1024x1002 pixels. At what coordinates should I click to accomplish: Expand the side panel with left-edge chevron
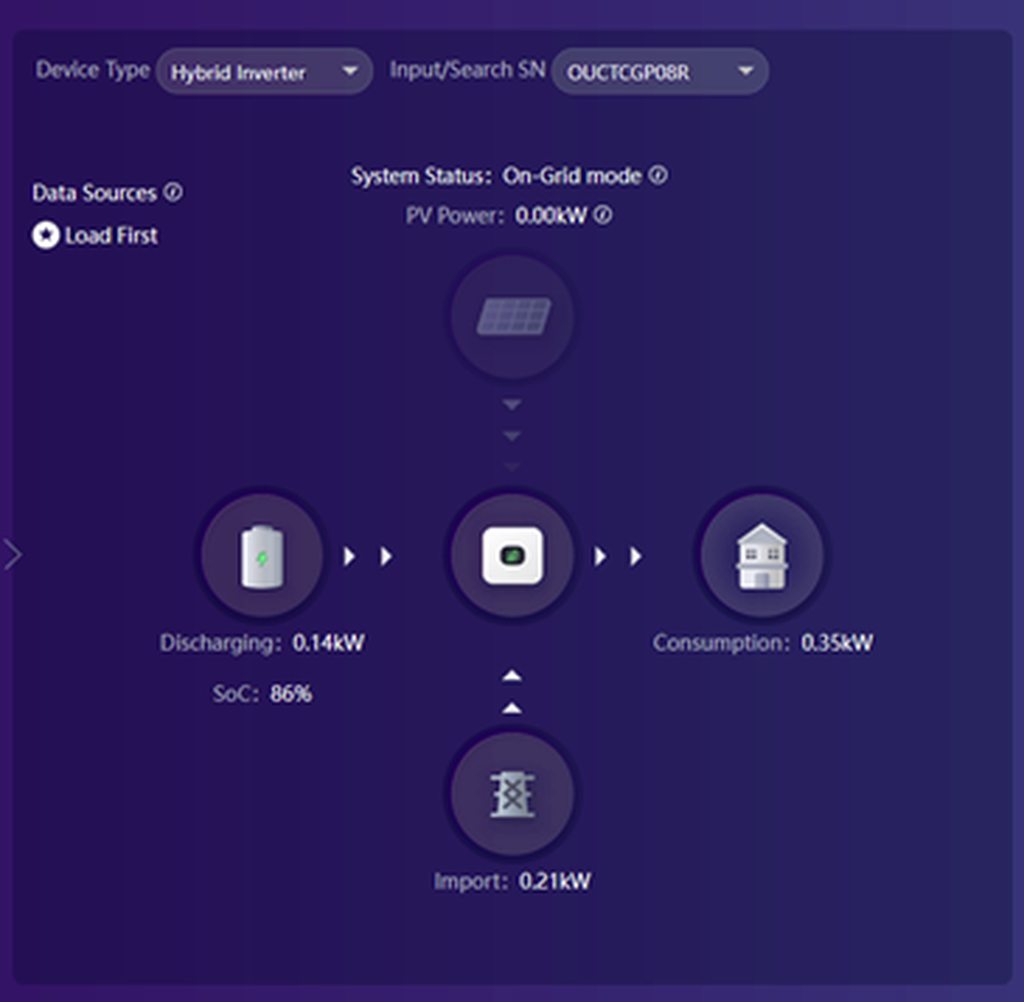13,554
